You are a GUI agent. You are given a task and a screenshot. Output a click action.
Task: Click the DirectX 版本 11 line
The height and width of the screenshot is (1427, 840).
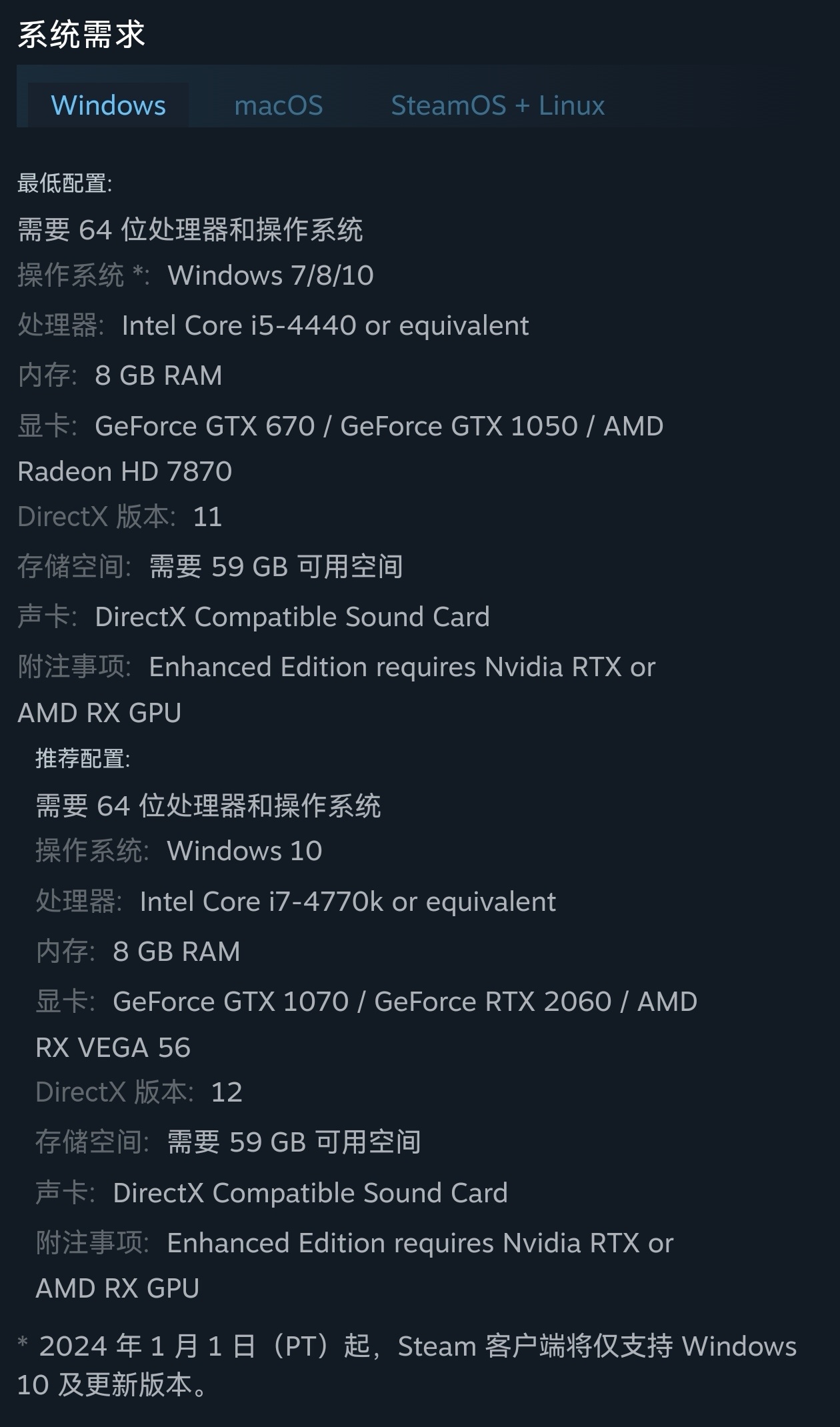coord(120,517)
